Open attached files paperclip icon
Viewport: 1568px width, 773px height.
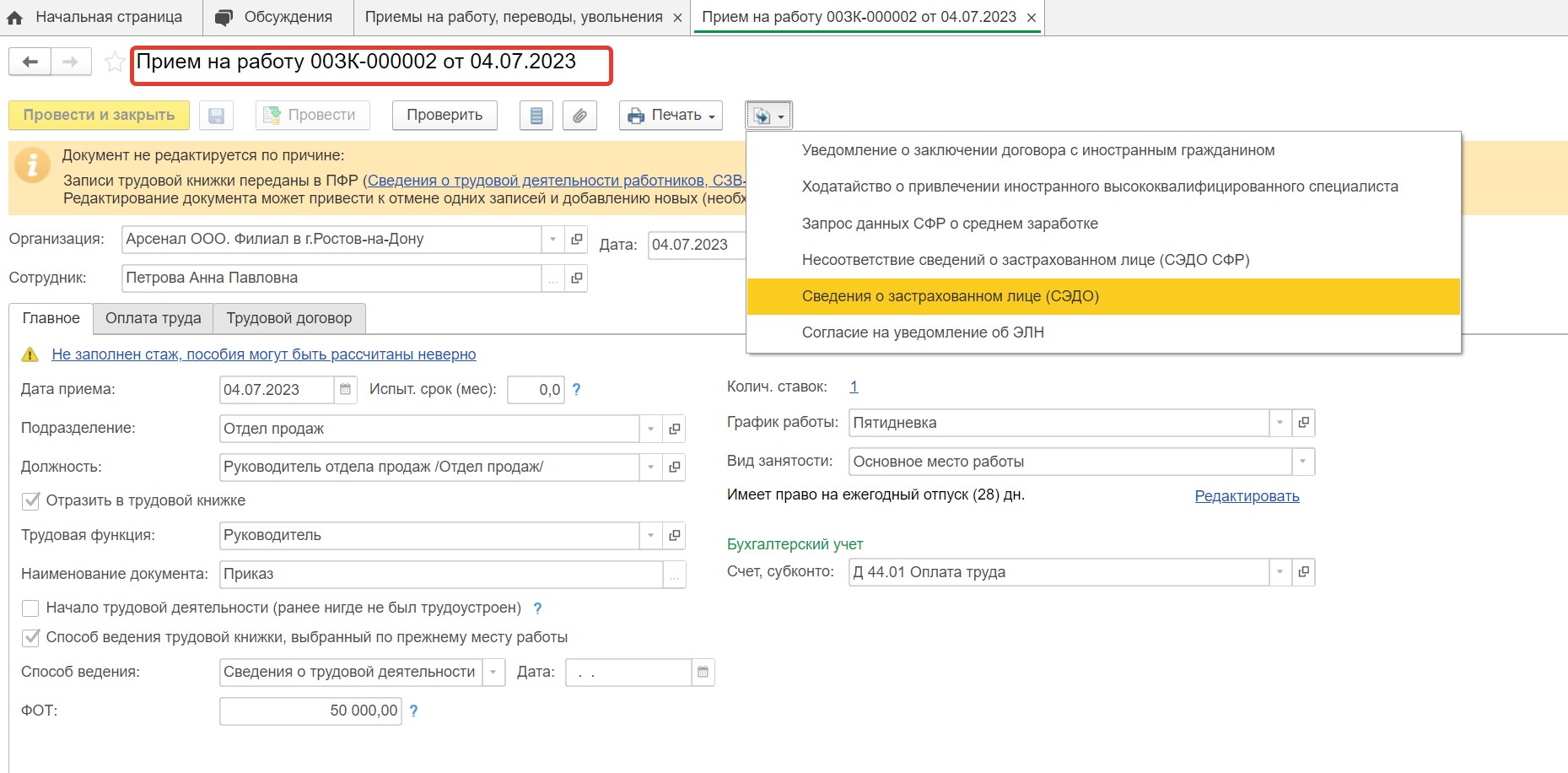click(579, 116)
